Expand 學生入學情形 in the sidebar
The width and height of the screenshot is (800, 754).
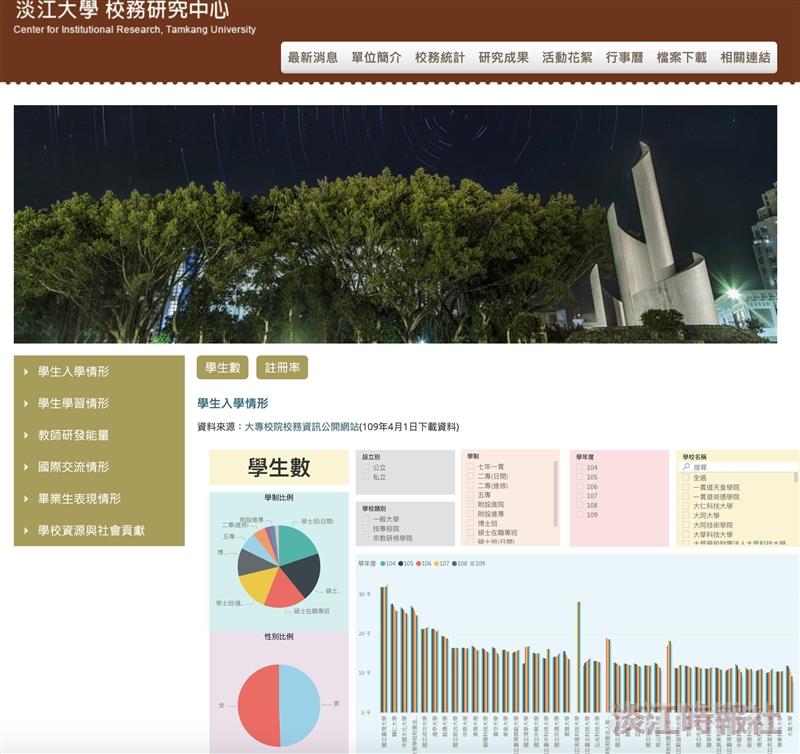tap(73, 371)
